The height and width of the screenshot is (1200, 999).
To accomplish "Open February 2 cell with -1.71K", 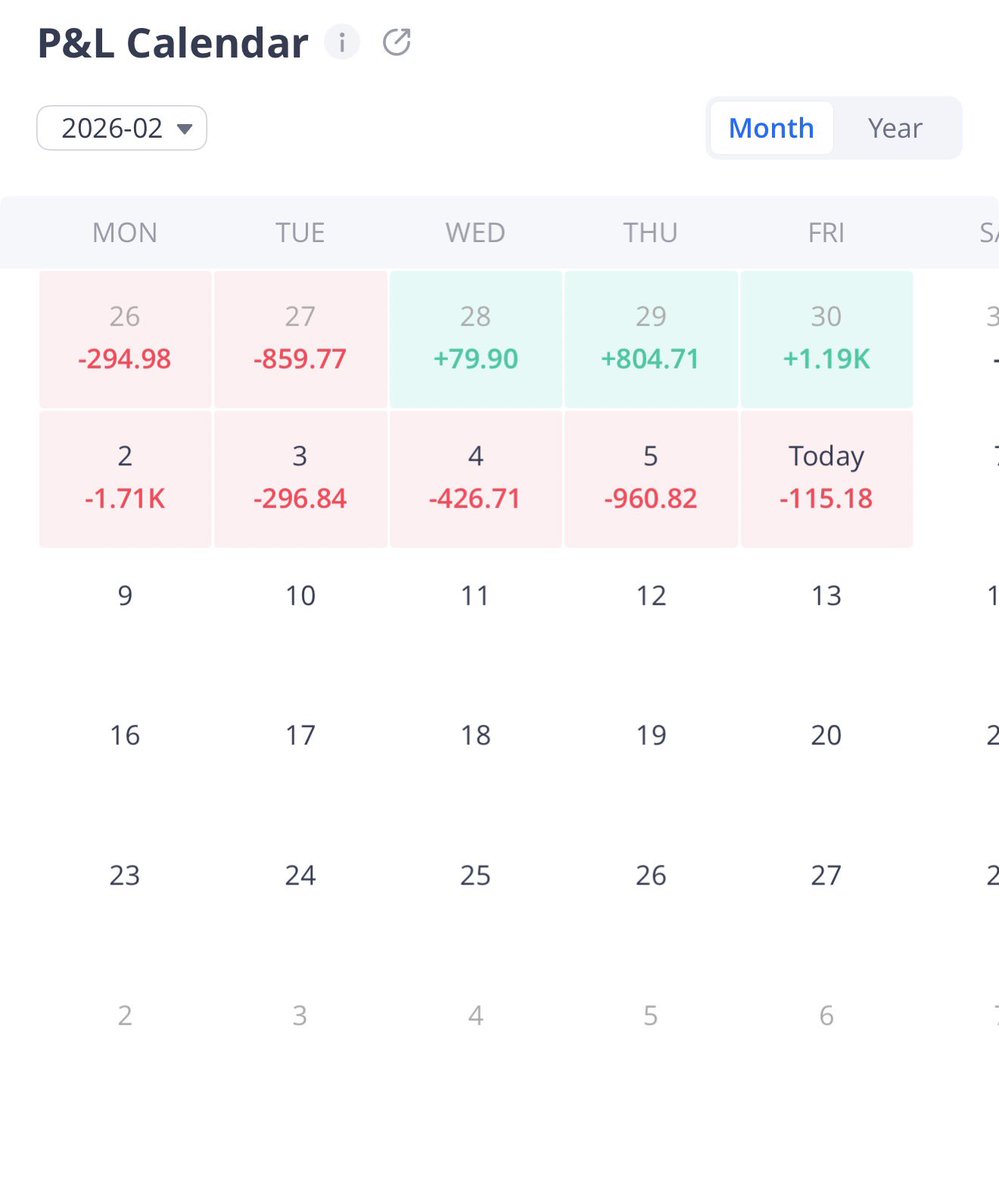I will pyautogui.click(x=125, y=479).
